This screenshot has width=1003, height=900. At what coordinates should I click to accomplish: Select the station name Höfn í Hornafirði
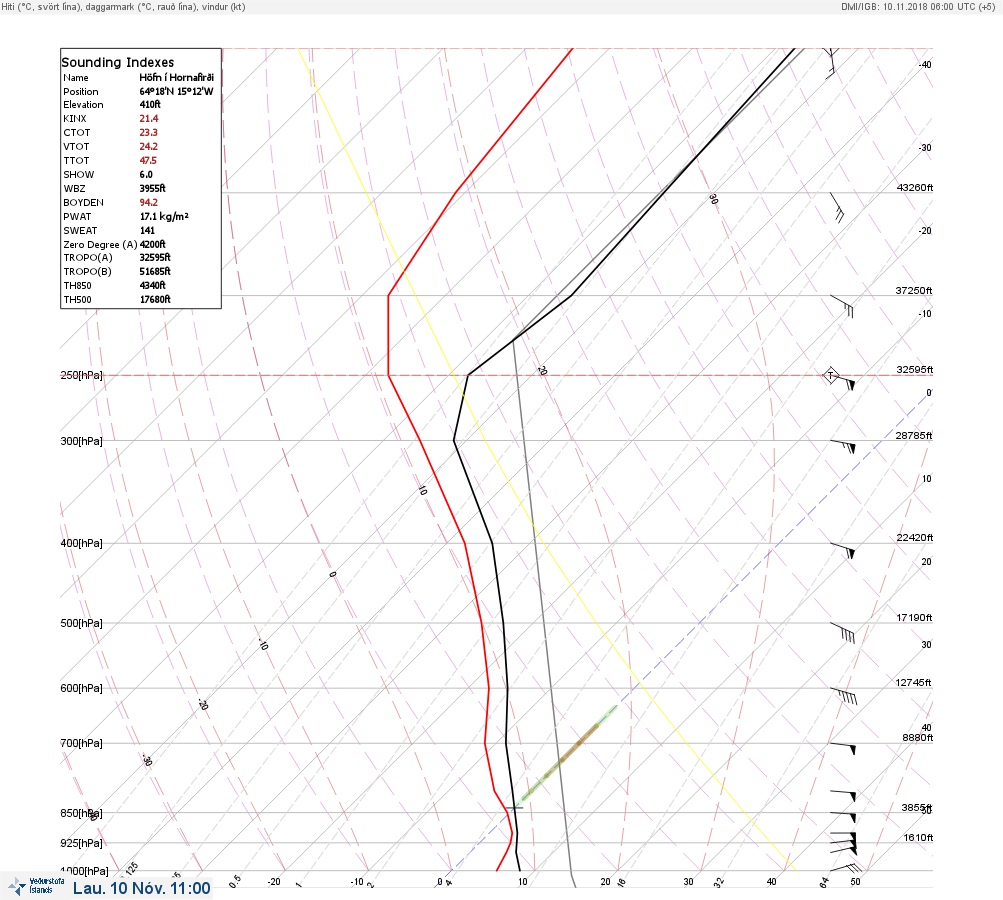pyautogui.click(x=177, y=77)
